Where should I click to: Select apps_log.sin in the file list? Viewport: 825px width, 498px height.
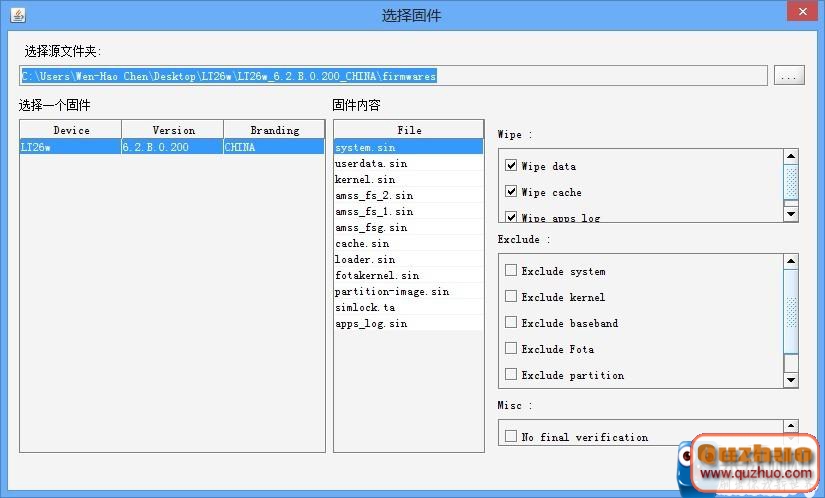pos(409,323)
